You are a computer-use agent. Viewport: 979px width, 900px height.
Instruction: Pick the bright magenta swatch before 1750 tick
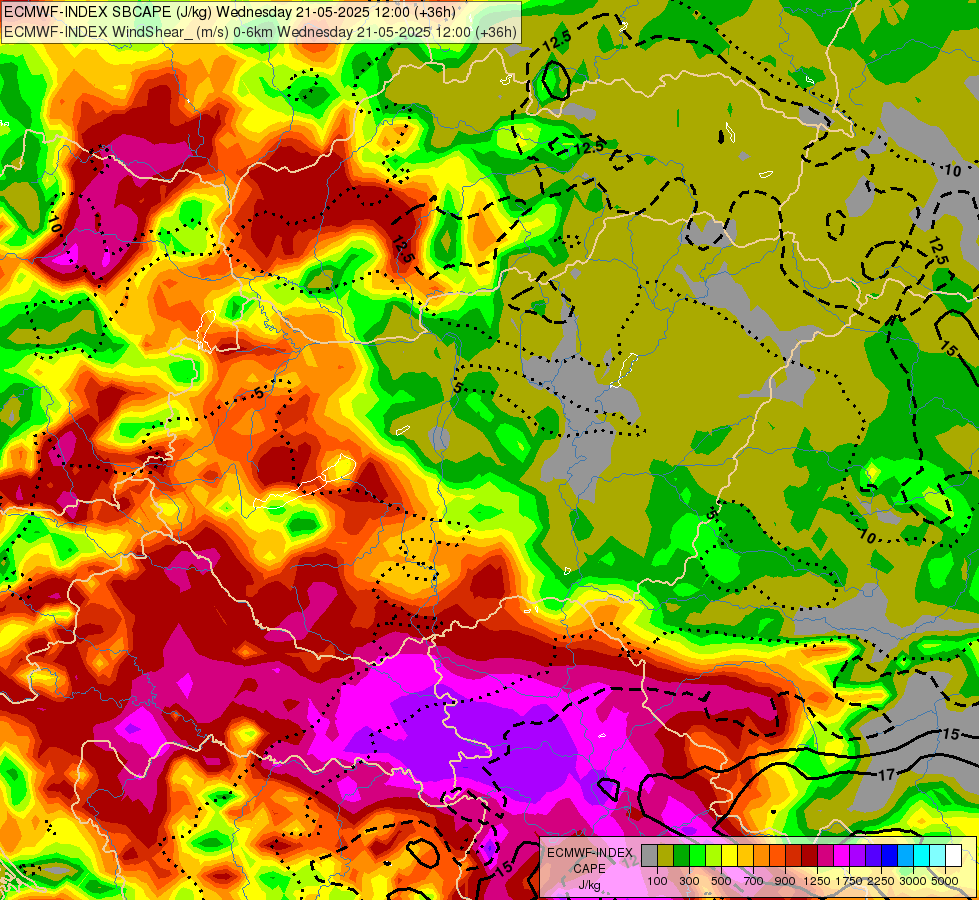click(x=842, y=856)
